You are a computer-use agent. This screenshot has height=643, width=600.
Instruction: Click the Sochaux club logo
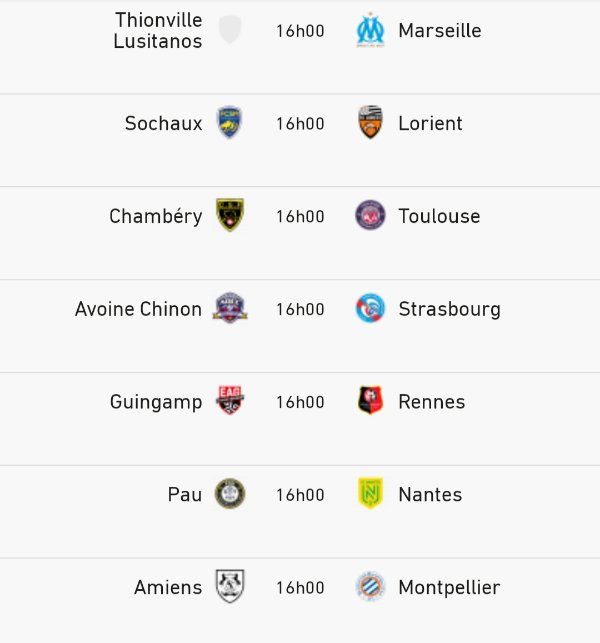click(229, 123)
